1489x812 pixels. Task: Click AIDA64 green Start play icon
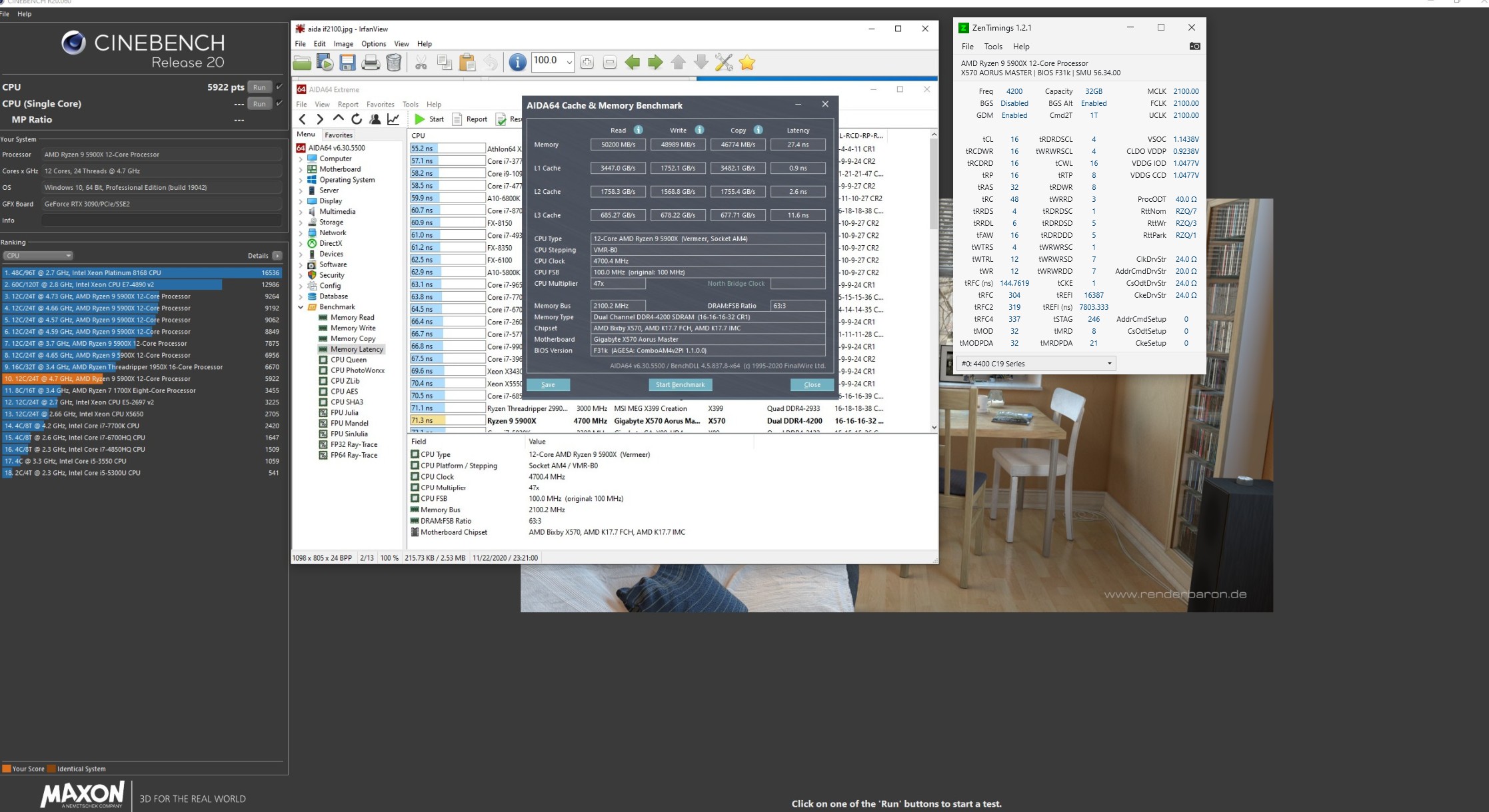tap(419, 119)
